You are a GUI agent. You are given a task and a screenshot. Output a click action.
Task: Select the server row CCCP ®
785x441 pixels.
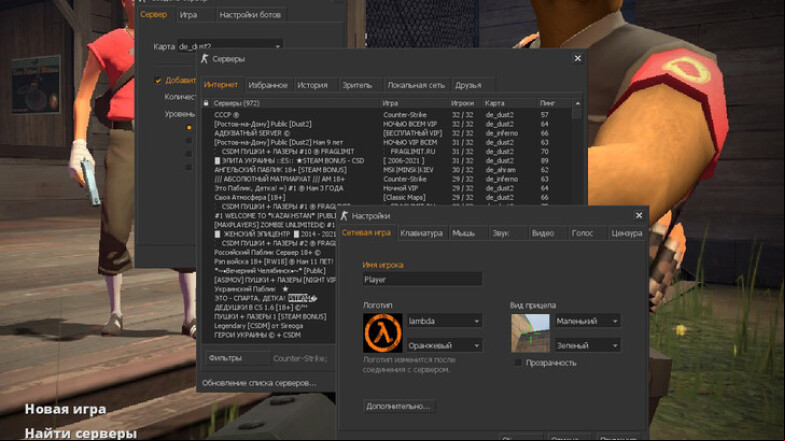(x=385, y=115)
